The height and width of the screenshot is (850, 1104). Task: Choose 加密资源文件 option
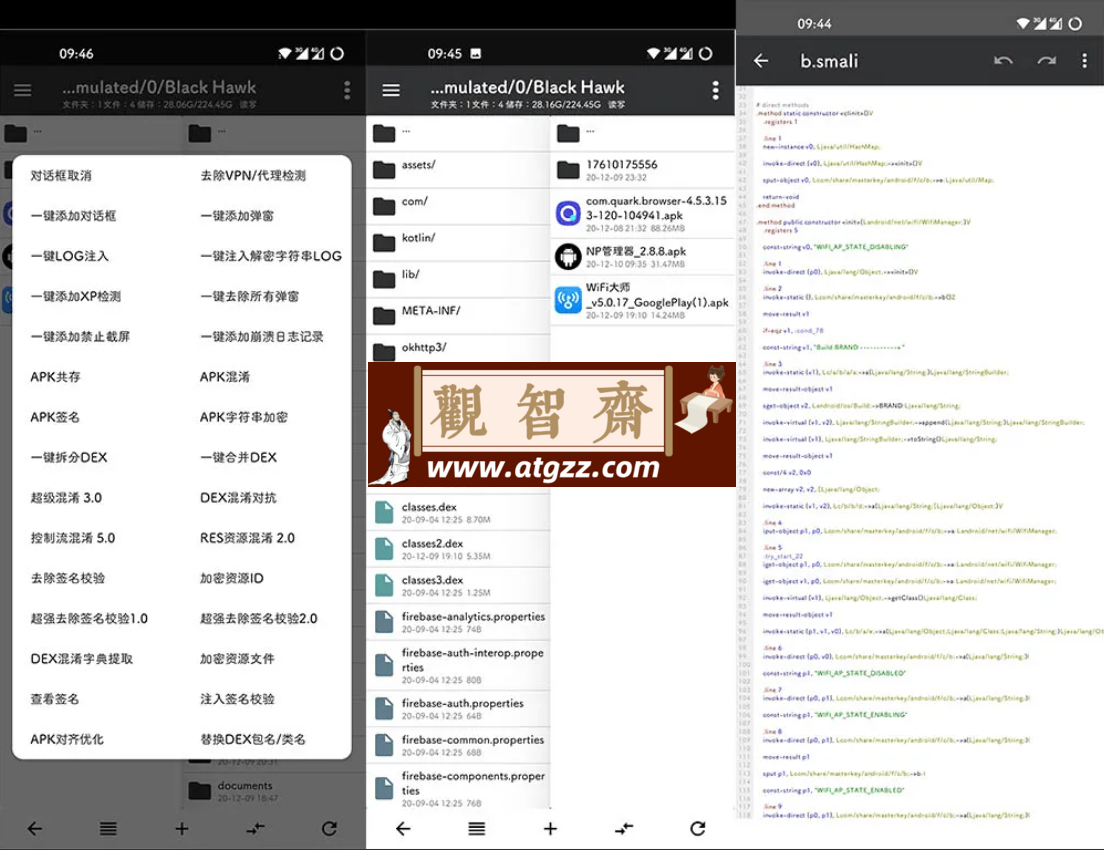point(237,658)
